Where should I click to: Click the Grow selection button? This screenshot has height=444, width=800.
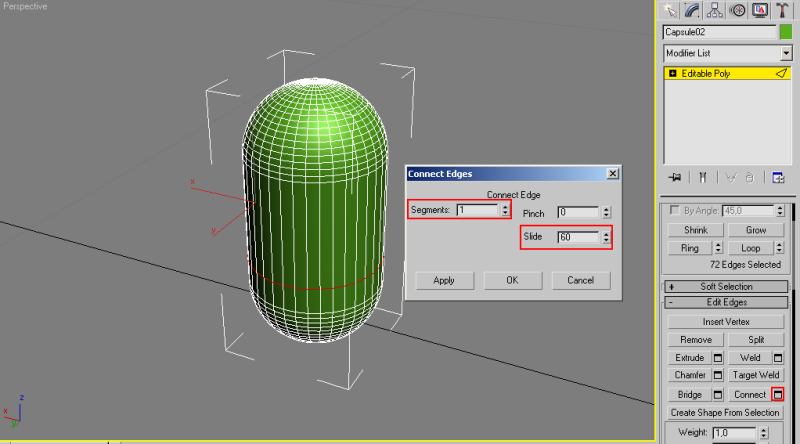click(x=756, y=230)
